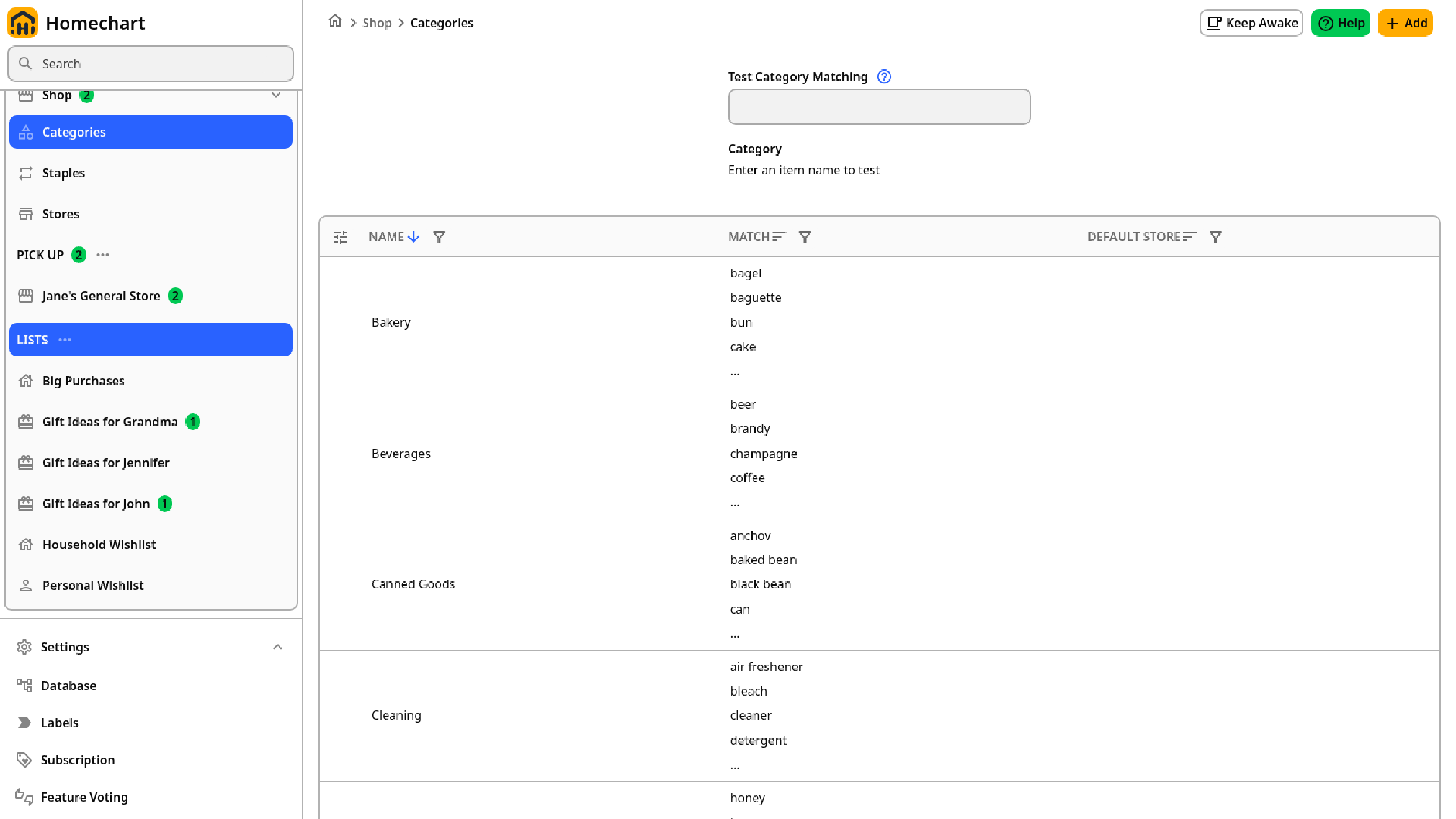Click the Big Purchases house icon
Screen dimensions: 1456x819
pyautogui.click(x=25, y=381)
